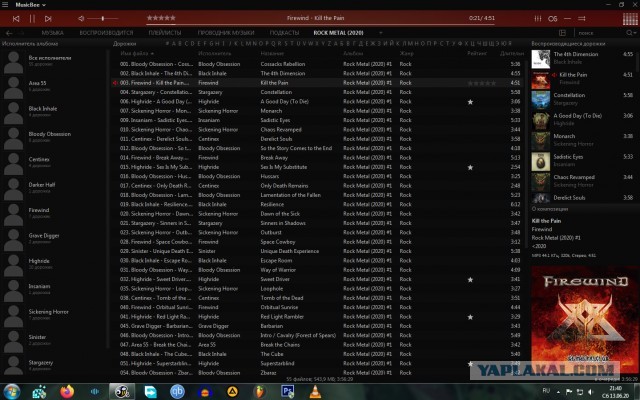Click the Firewind album cover art
The height and width of the screenshot is (400, 640).
point(585,318)
